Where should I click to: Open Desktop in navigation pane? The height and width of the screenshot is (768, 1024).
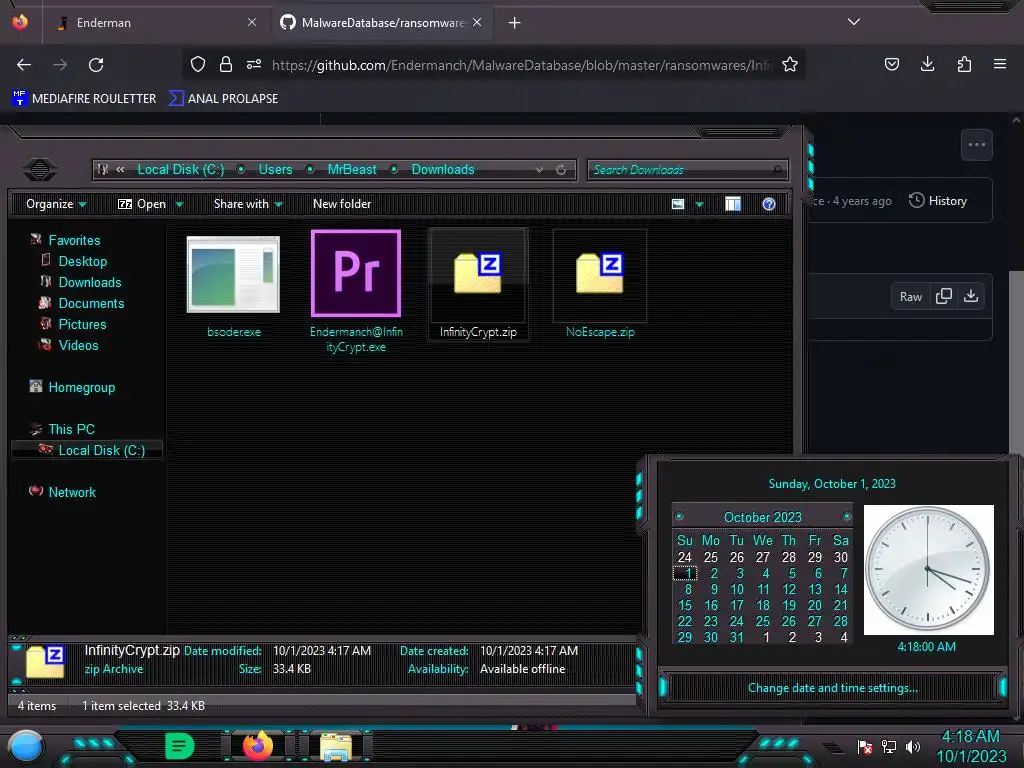tap(82, 261)
